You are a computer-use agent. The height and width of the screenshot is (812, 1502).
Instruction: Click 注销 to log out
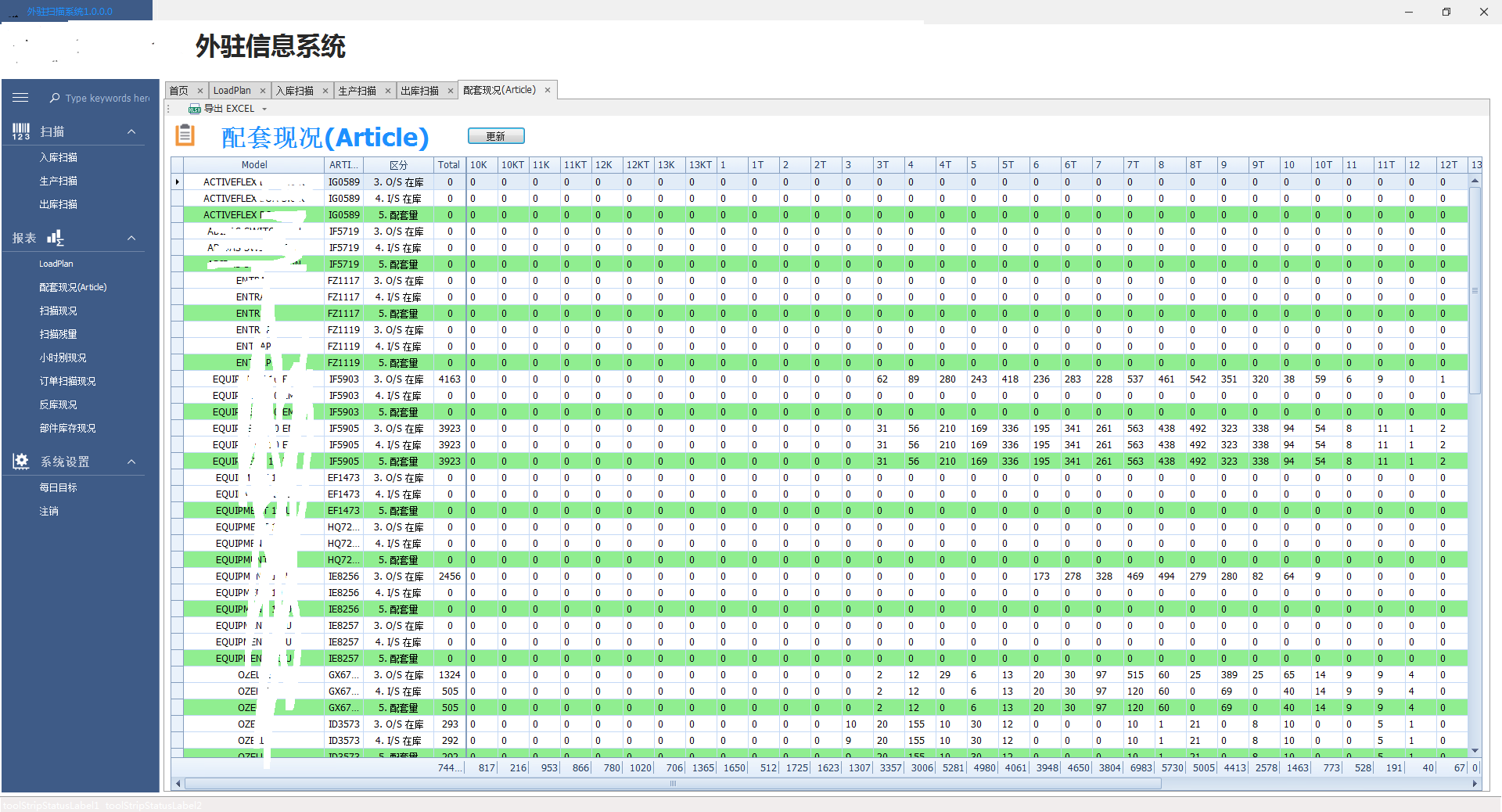tap(49, 511)
